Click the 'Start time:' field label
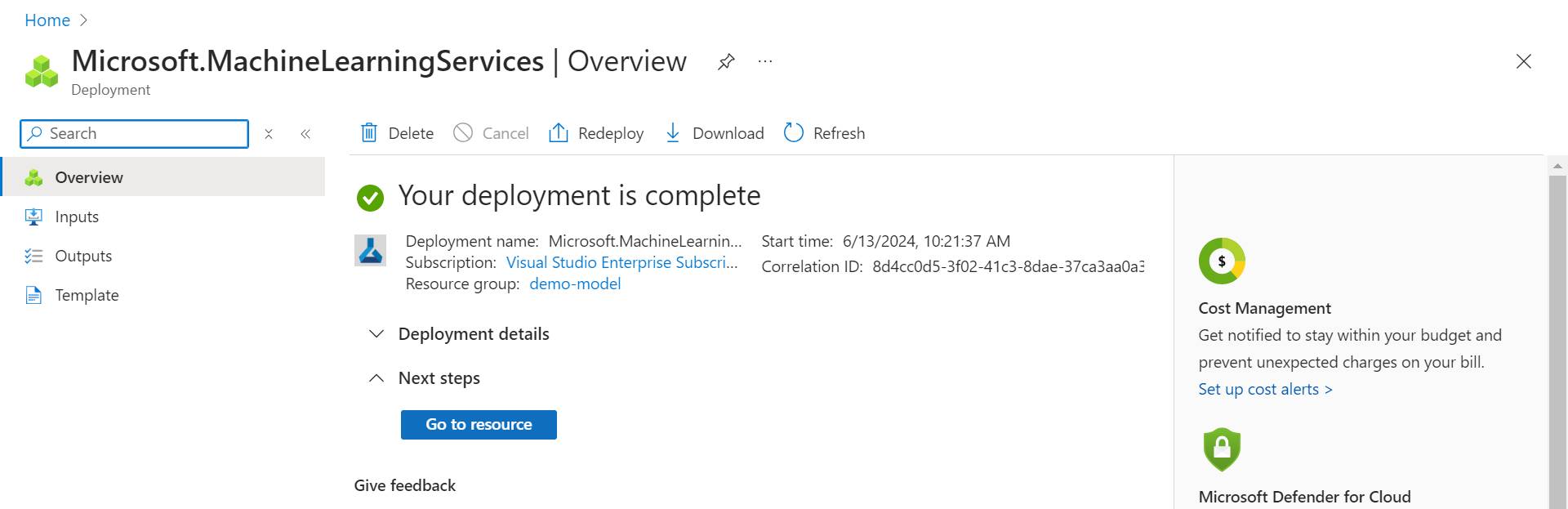The width and height of the screenshot is (1568, 509). (x=797, y=241)
